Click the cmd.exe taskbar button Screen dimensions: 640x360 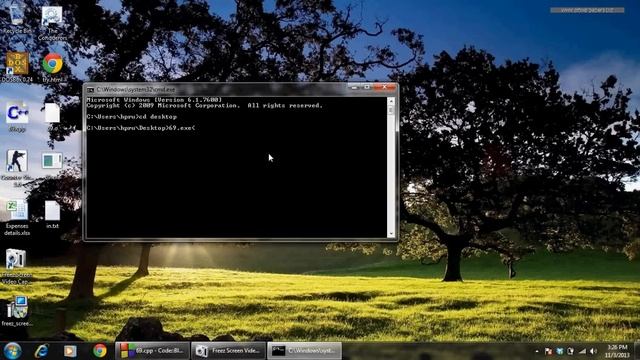tap(304, 351)
